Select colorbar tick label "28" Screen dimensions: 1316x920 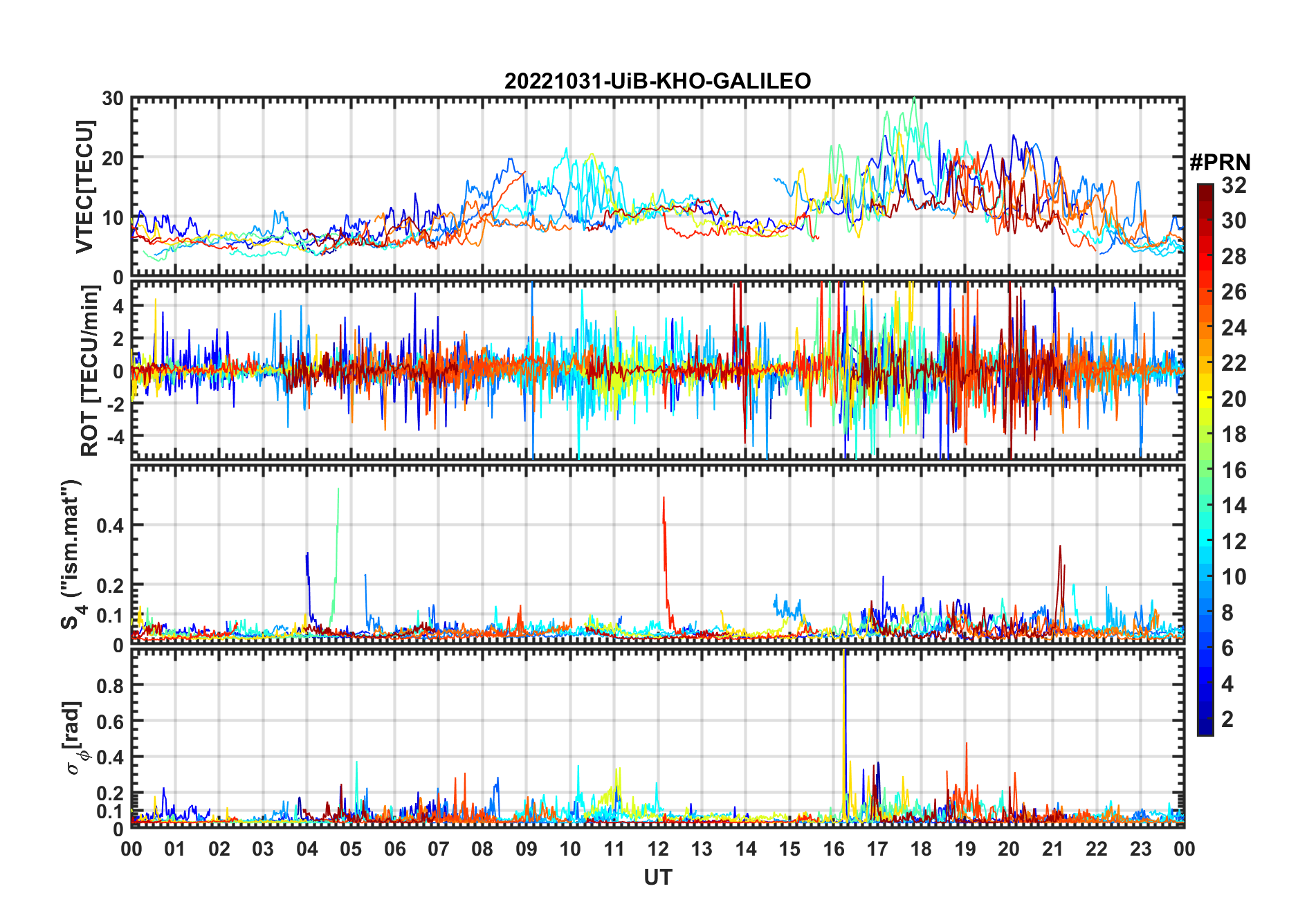click(x=1234, y=257)
